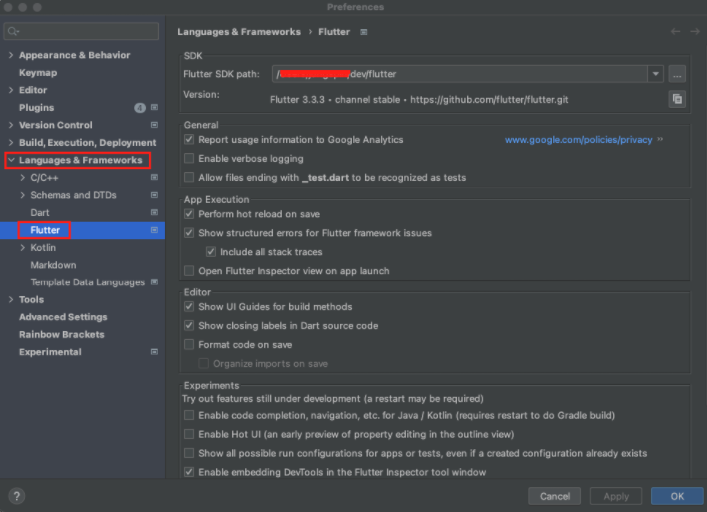Screen dimensions: 707x512
Task: Select Template Data Languages entry
Action: click(x=87, y=282)
